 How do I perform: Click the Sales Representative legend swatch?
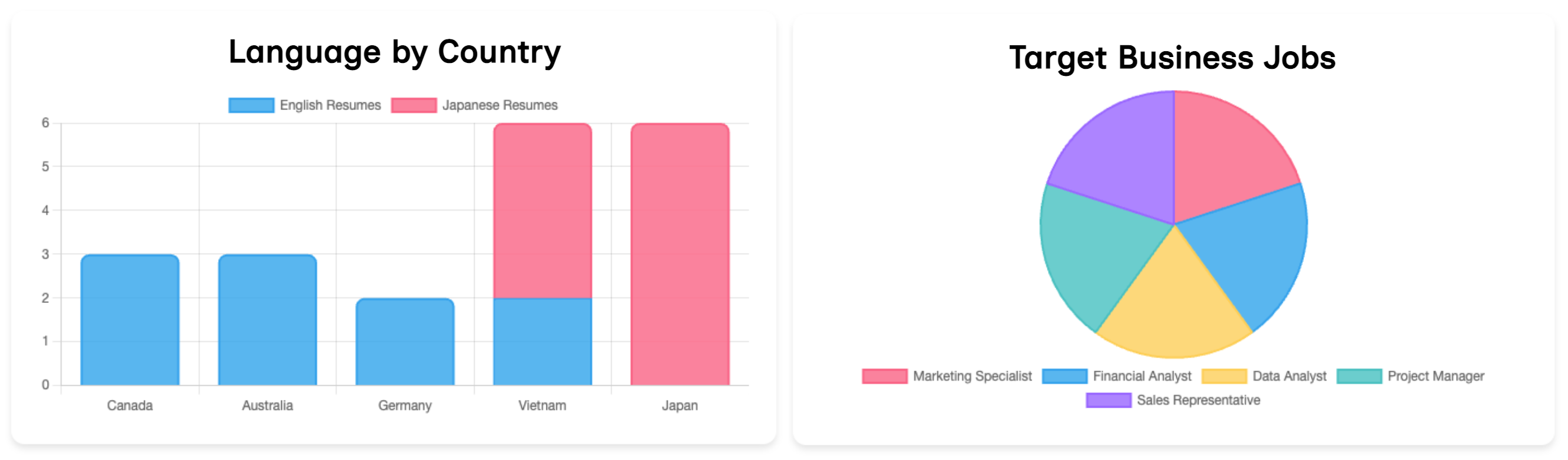pos(1108,401)
